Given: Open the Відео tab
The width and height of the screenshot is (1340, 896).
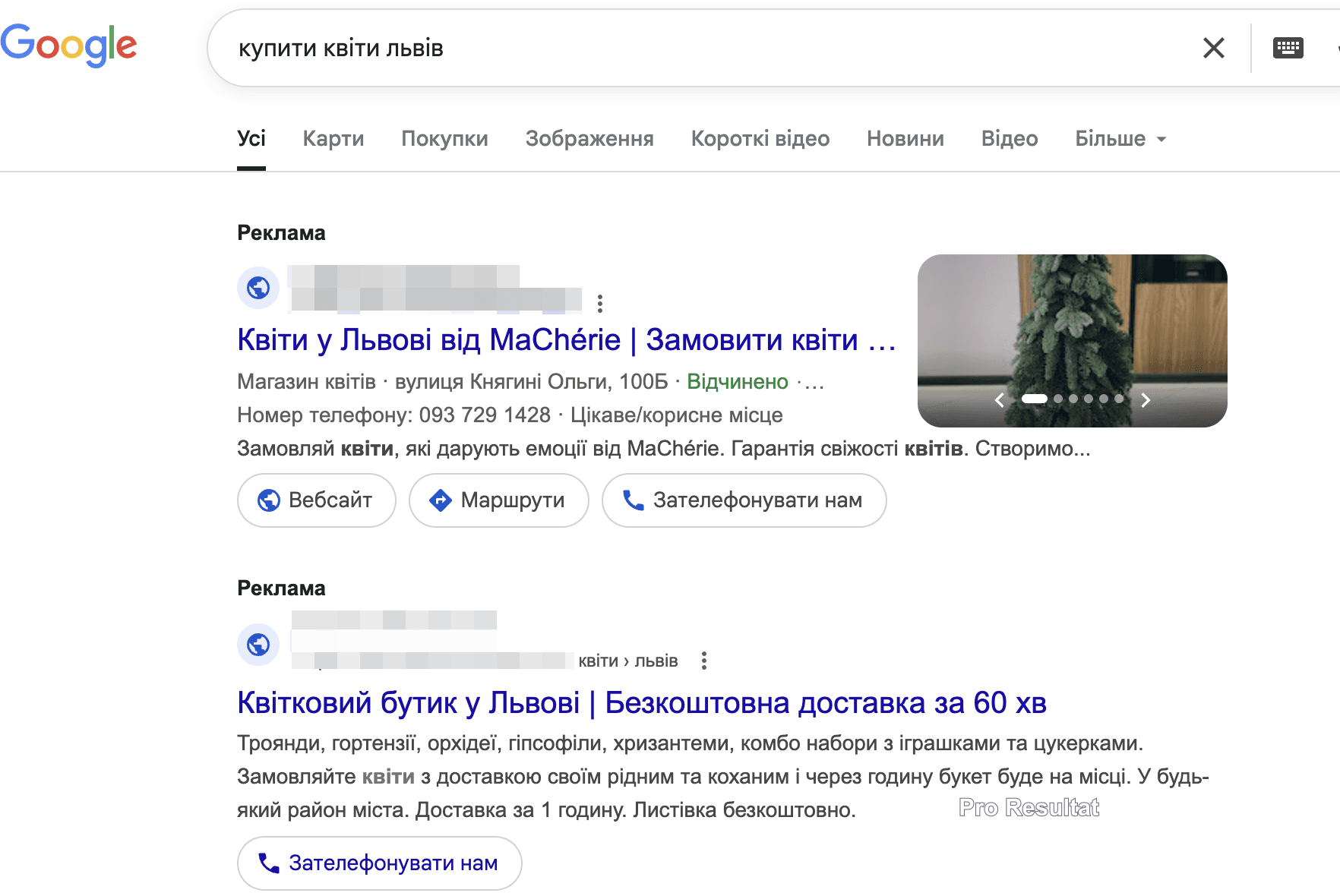Looking at the screenshot, I should pyautogui.click(x=1010, y=138).
